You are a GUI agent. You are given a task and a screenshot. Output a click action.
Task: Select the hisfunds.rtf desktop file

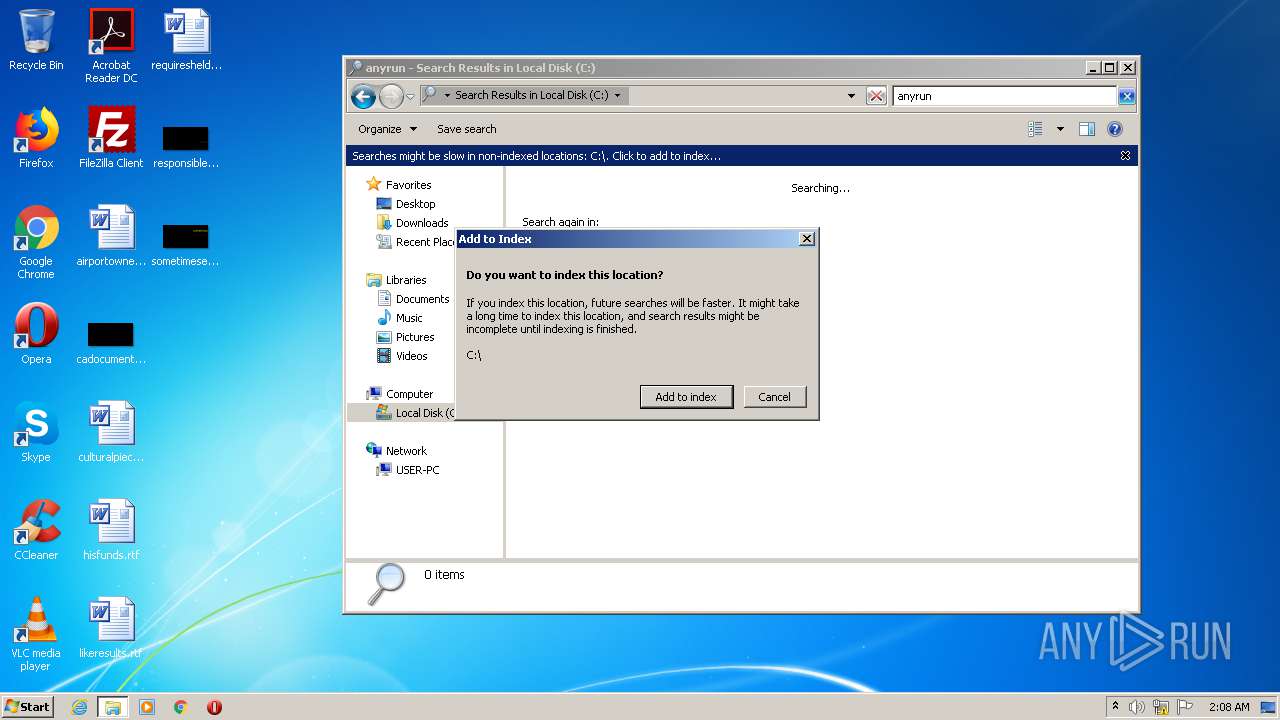111,530
